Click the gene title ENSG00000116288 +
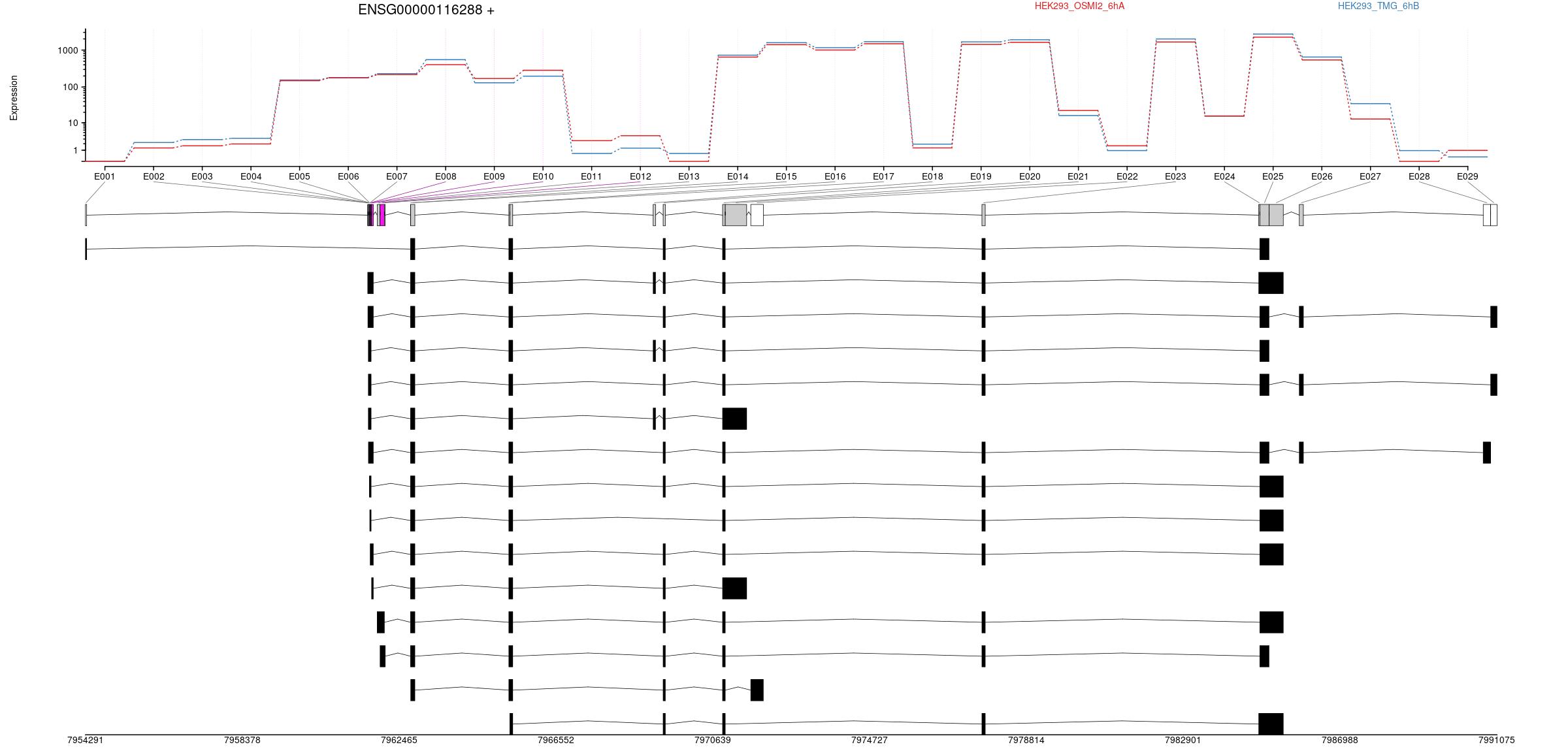Image resolution: width=1568 pixels, height=751 pixels. click(x=426, y=10)
